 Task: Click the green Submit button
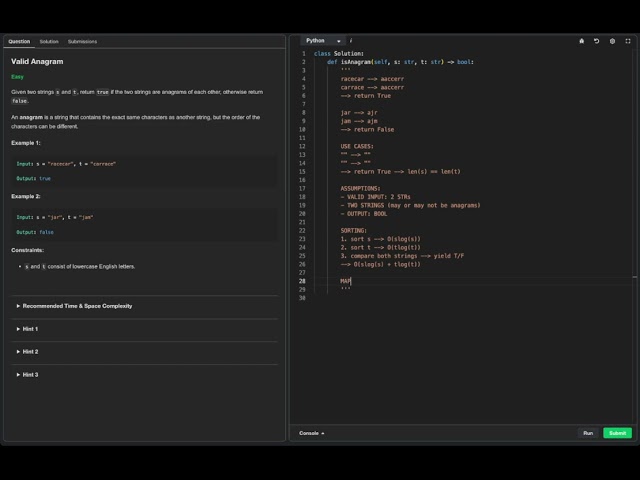click(617, 433)
